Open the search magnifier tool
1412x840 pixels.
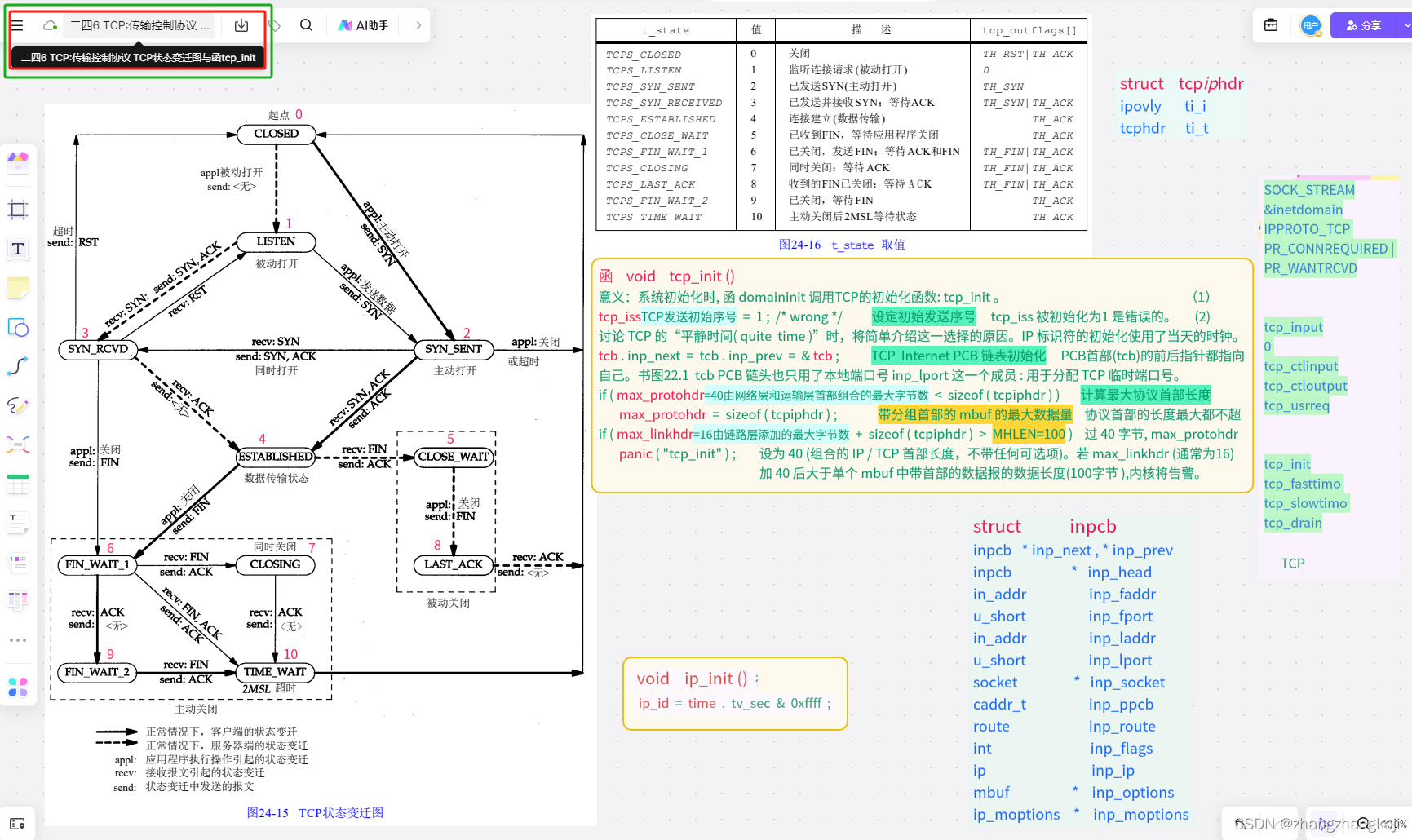coord(306,25)
